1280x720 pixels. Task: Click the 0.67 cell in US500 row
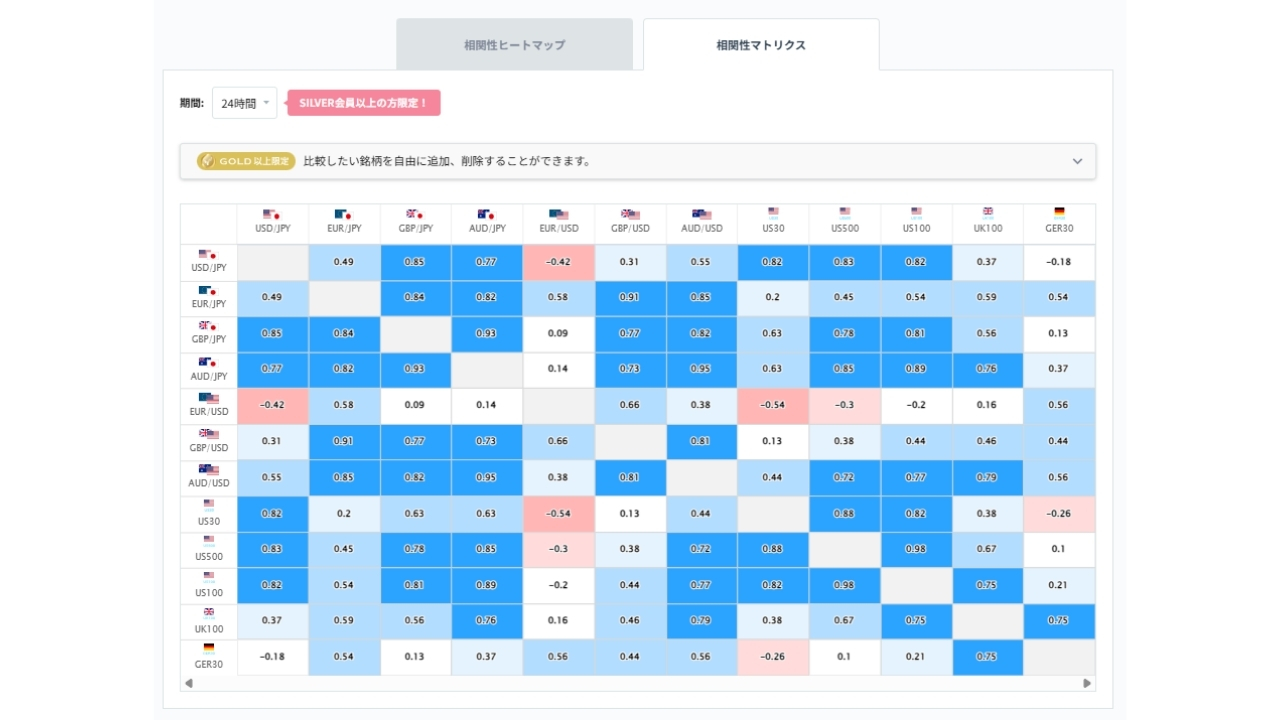tap(988, 549)
